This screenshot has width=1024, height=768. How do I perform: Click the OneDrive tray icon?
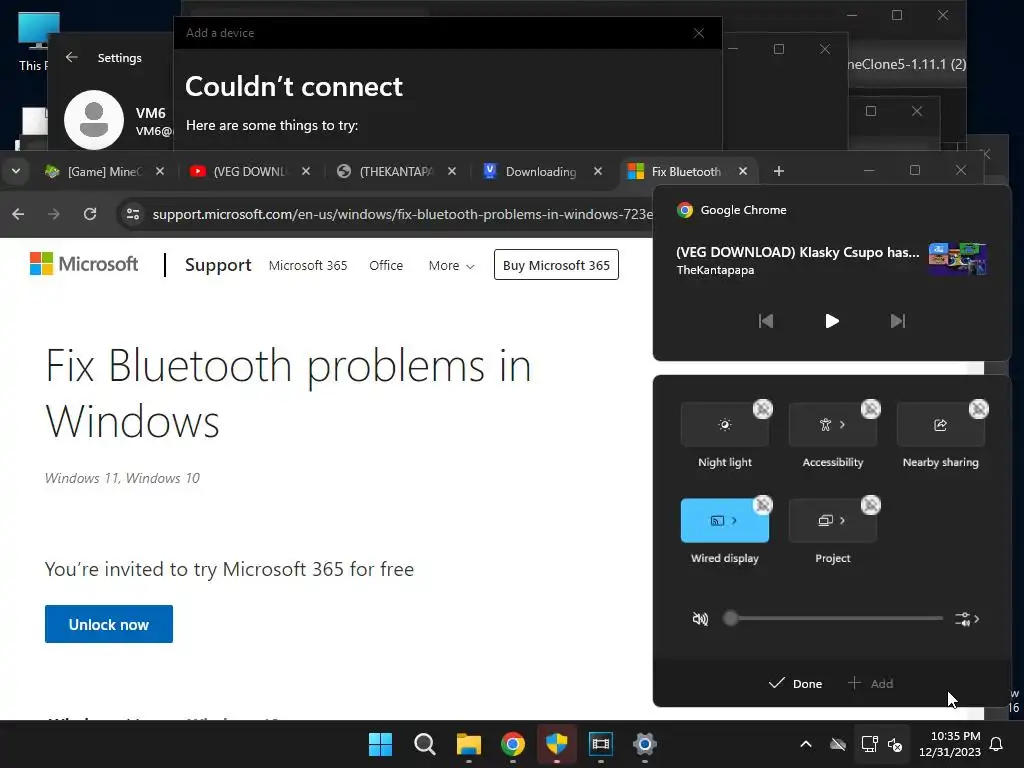point(838,744)
